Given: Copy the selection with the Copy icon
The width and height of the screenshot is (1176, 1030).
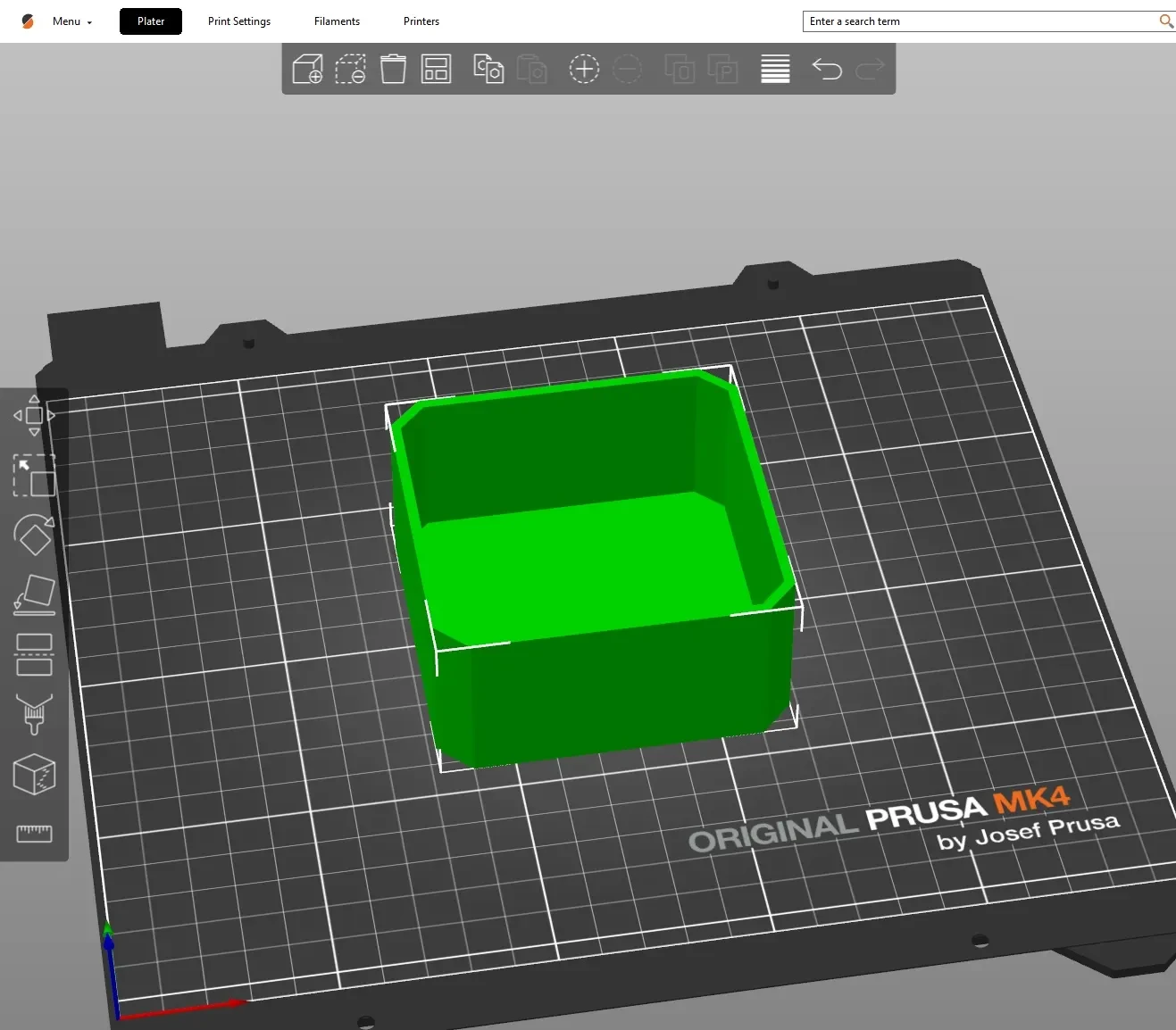Looking at the screenshot, I should pos(488,69).
